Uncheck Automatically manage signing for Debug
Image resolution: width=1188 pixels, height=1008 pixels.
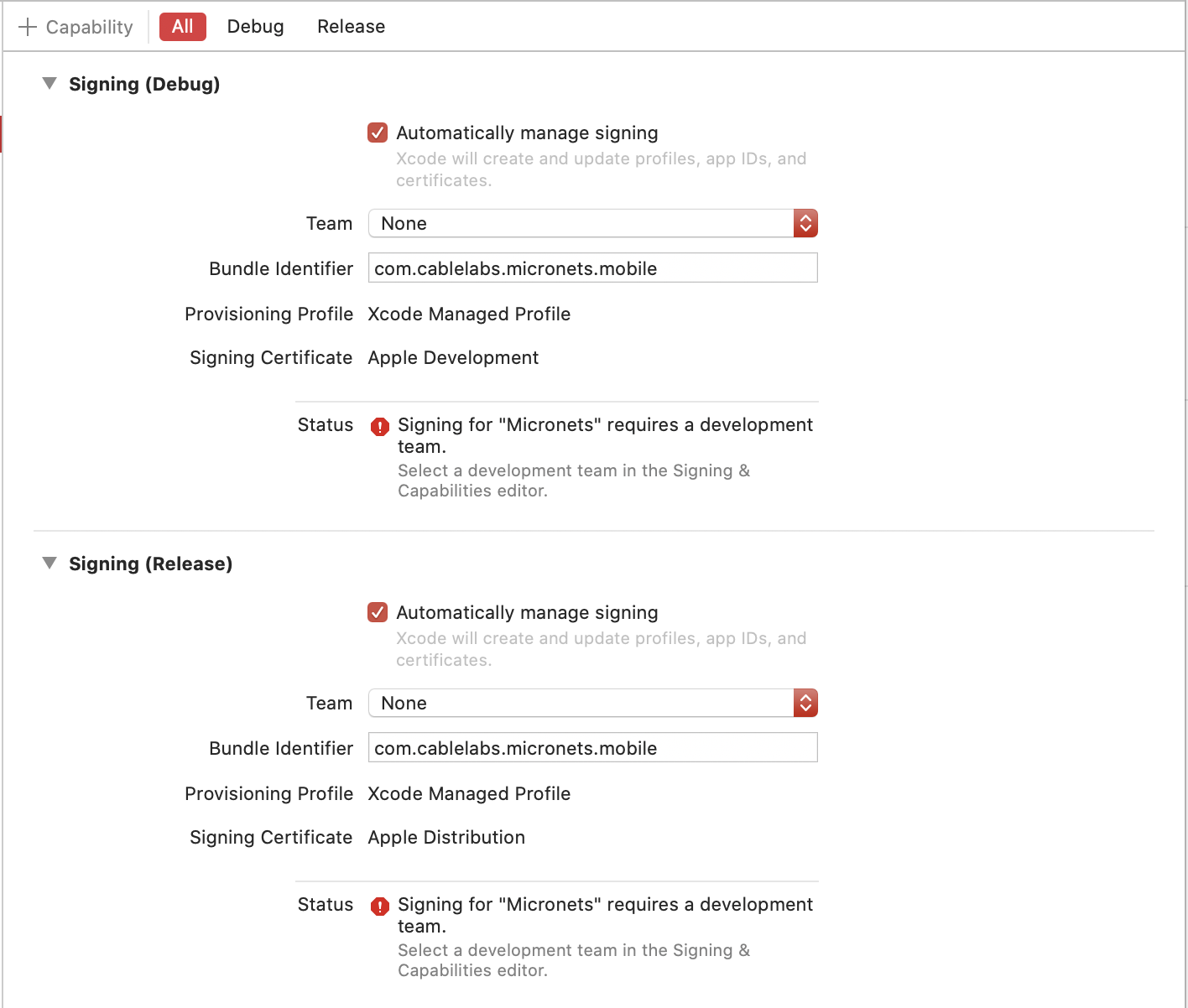point(378,132)
